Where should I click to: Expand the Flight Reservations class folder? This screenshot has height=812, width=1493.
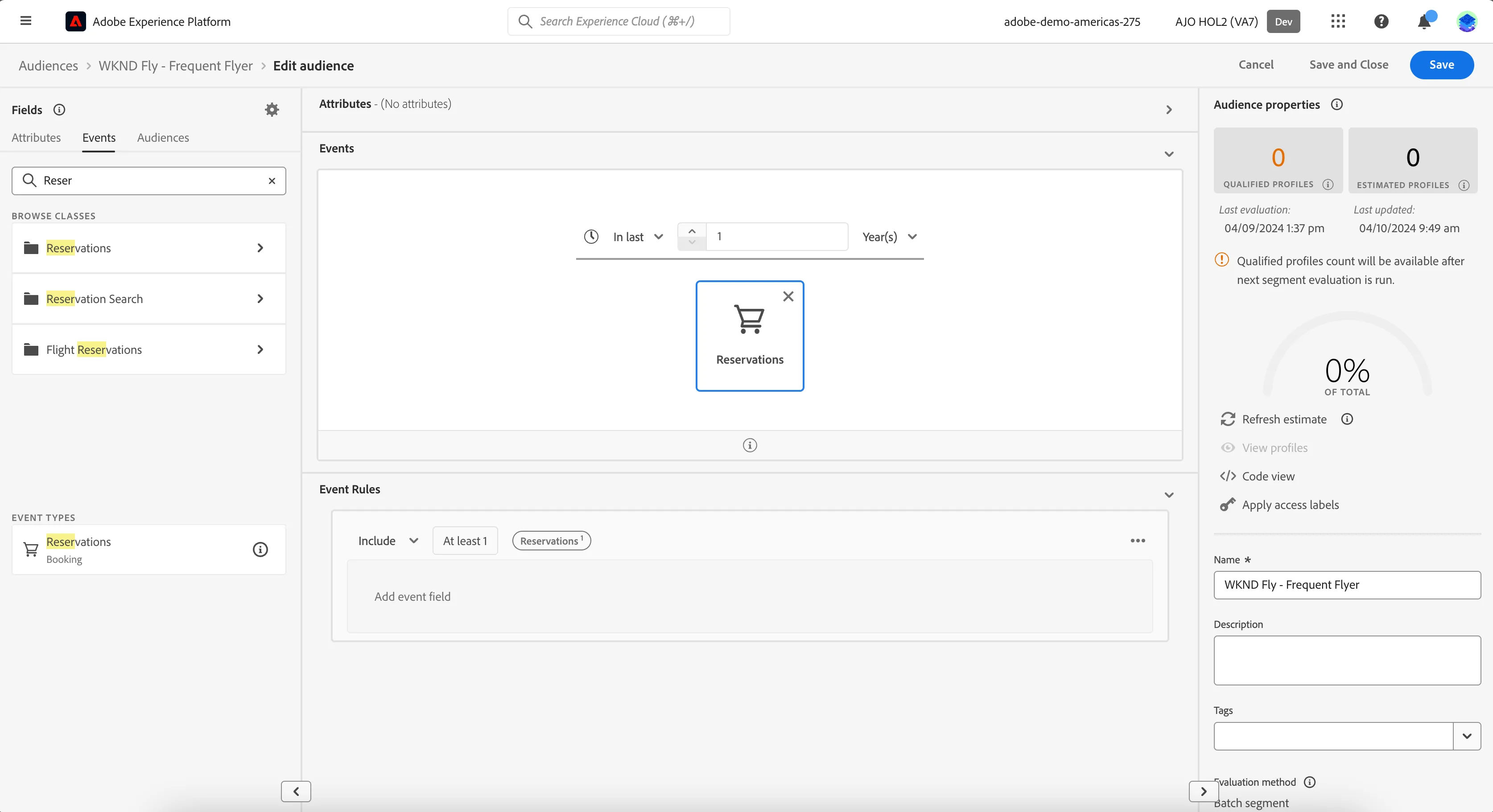149,349
